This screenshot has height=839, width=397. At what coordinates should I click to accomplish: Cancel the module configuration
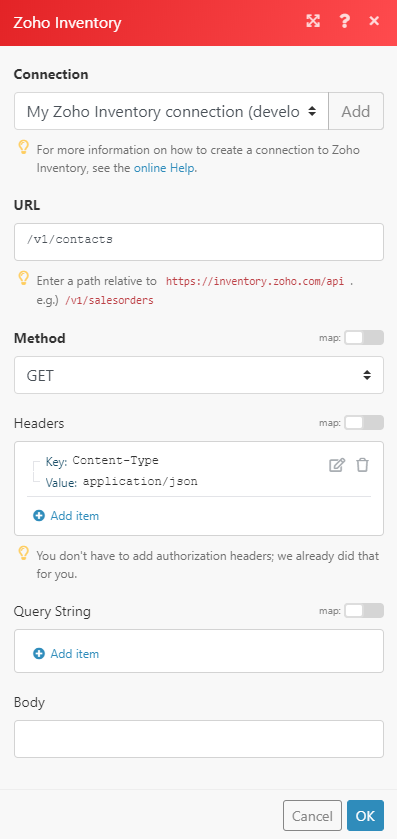click(x=312, y=816)
